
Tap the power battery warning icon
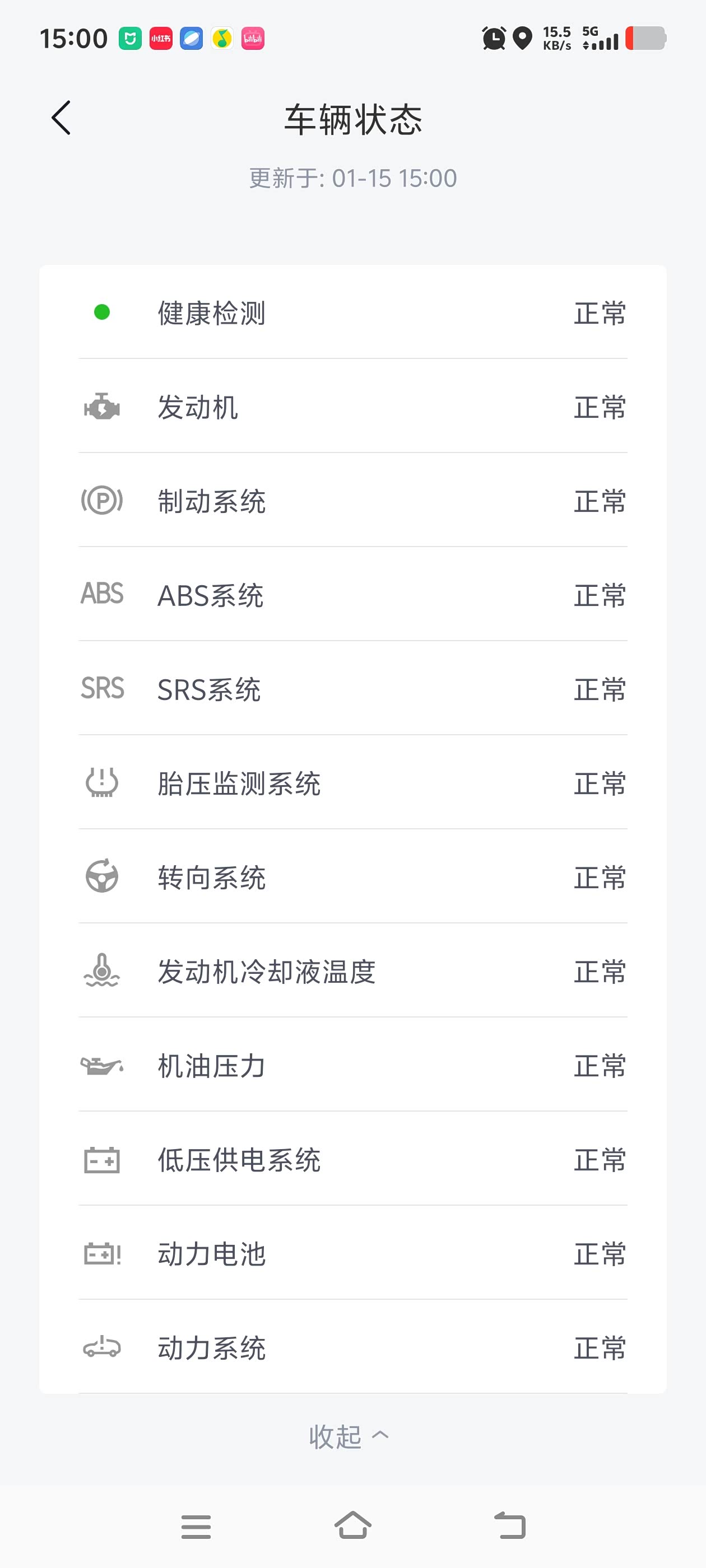102,1254
